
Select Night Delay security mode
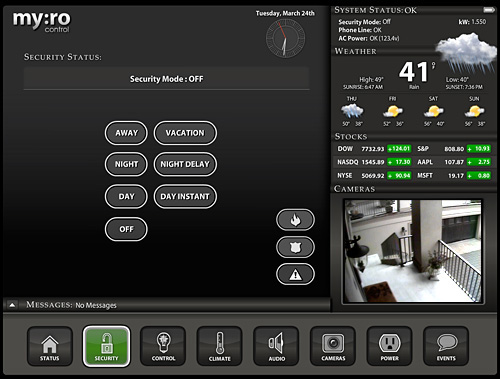[x=185, y=164]
